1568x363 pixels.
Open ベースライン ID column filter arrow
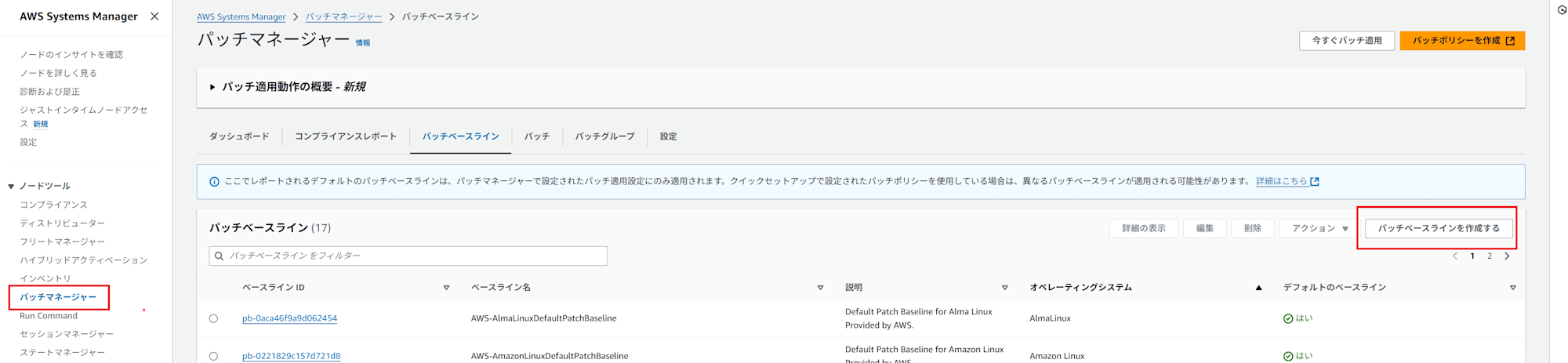(446, 288)
